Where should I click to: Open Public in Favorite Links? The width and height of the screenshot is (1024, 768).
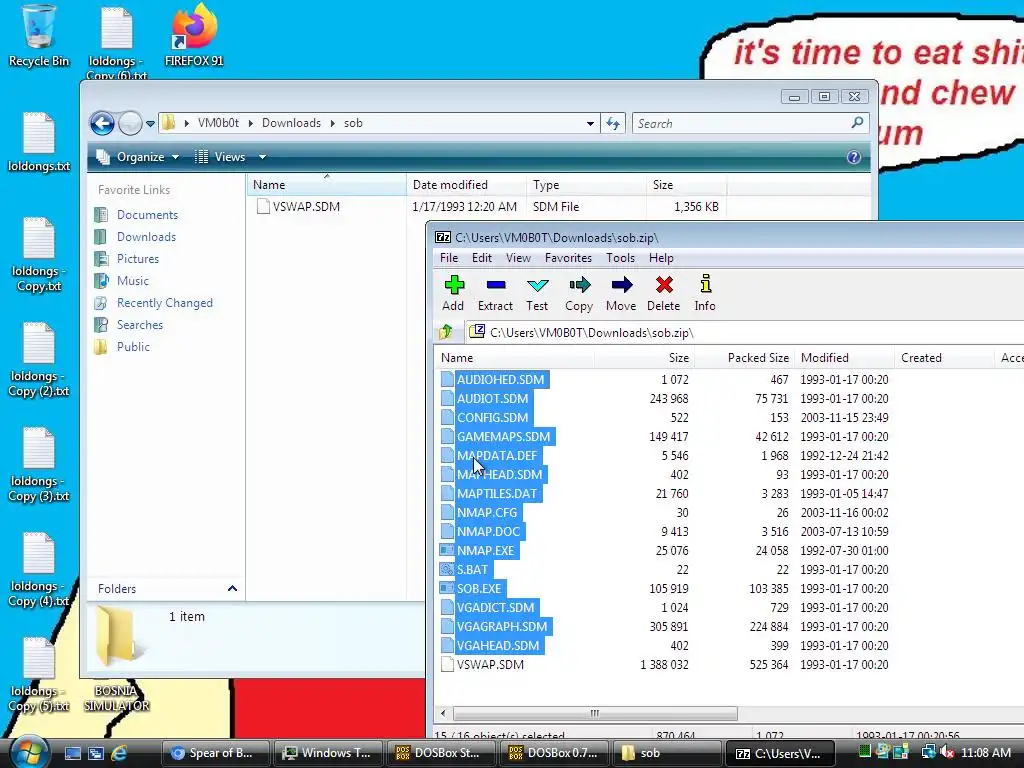pyautogui.click(x=133, y=347)
